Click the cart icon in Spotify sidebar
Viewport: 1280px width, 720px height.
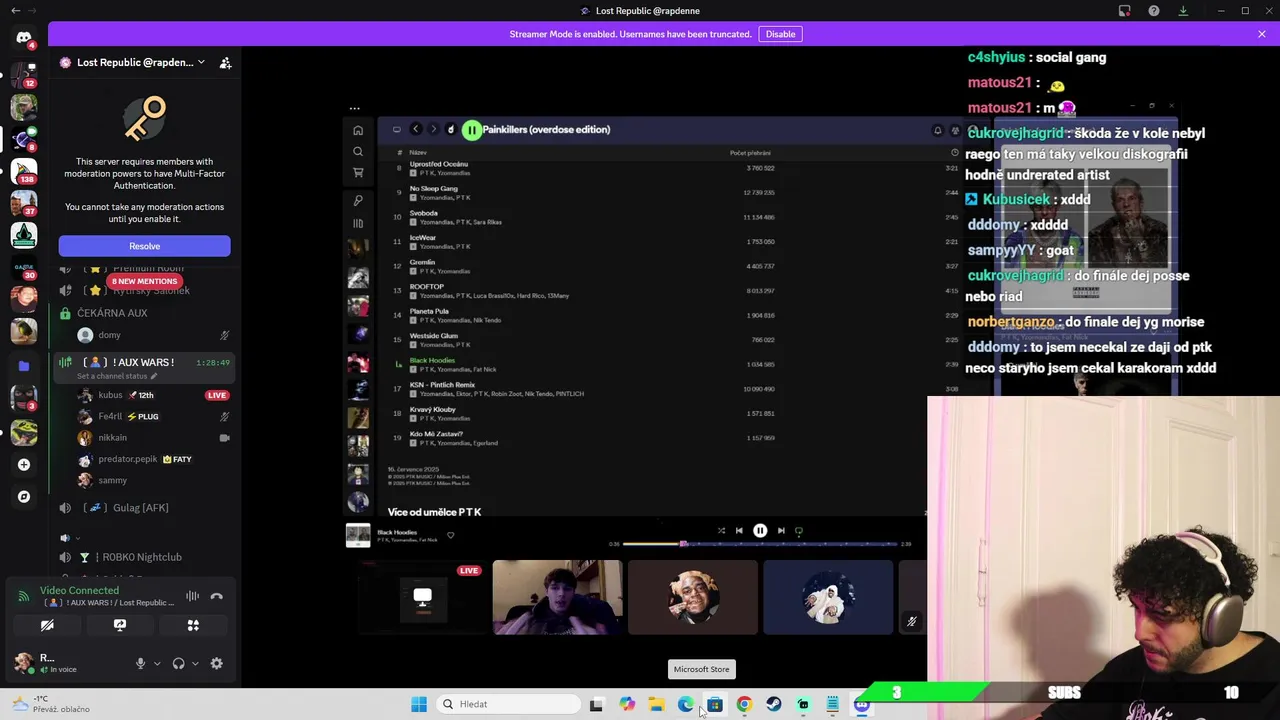pyautogui.click(x=358, y=173)
